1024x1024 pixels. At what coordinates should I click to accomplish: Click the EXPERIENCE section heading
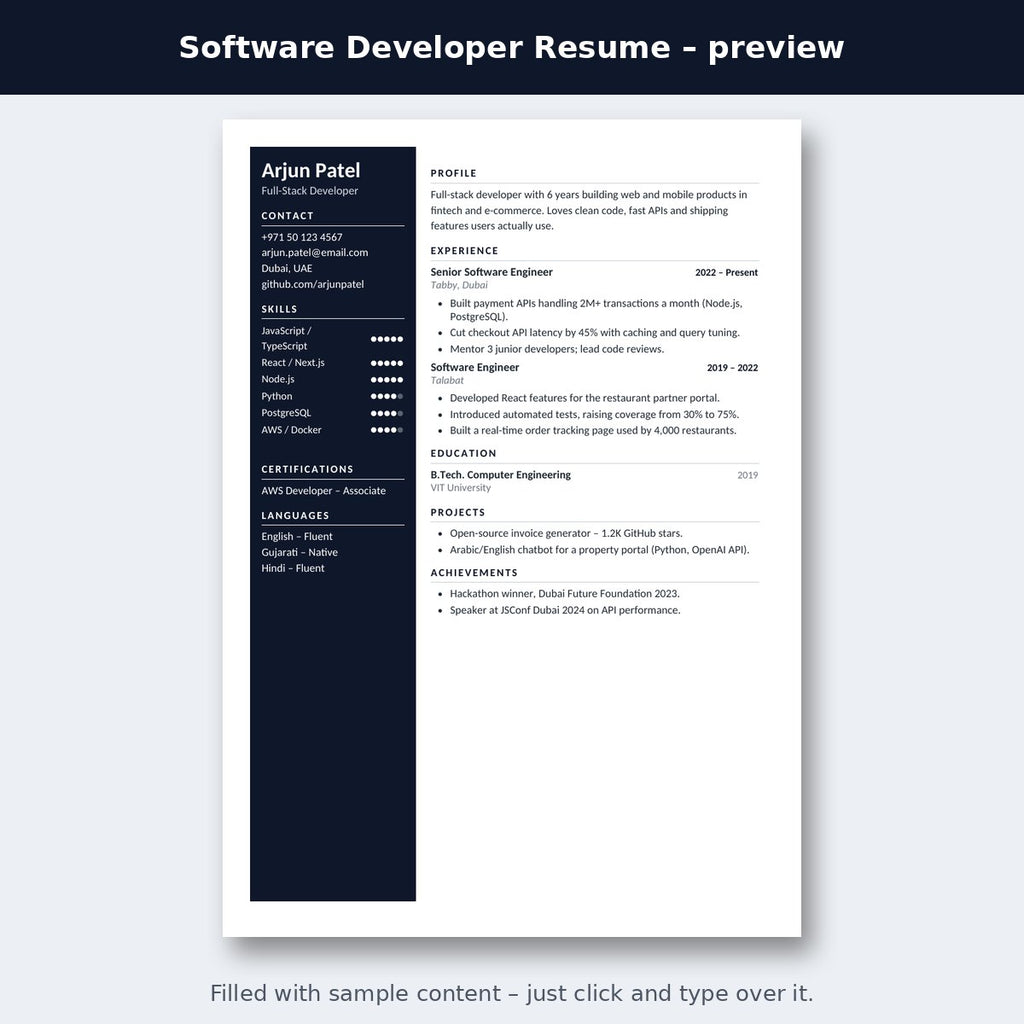[464, 251]
